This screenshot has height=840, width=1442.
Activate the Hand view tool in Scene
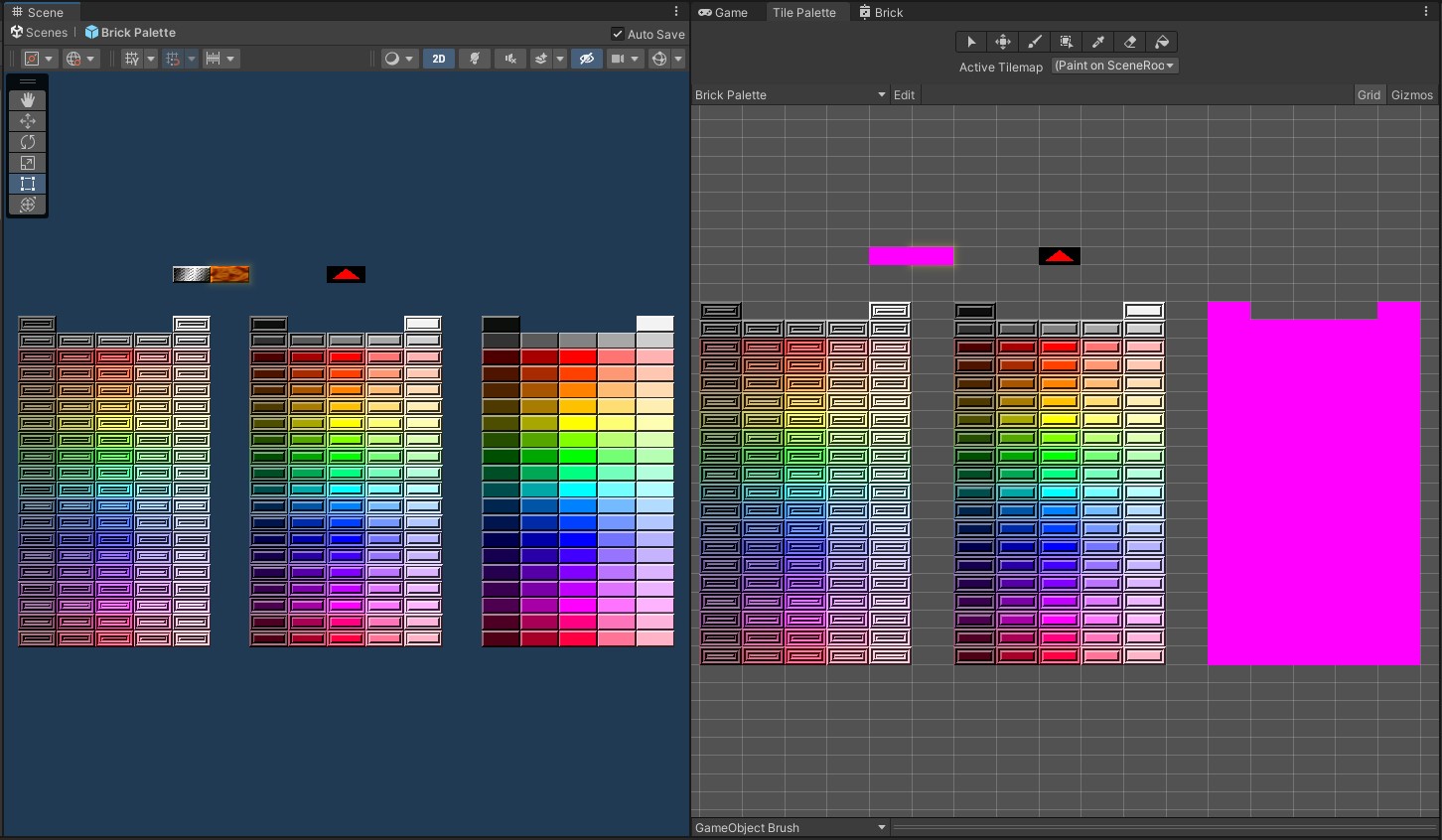[x=28, y=99]
